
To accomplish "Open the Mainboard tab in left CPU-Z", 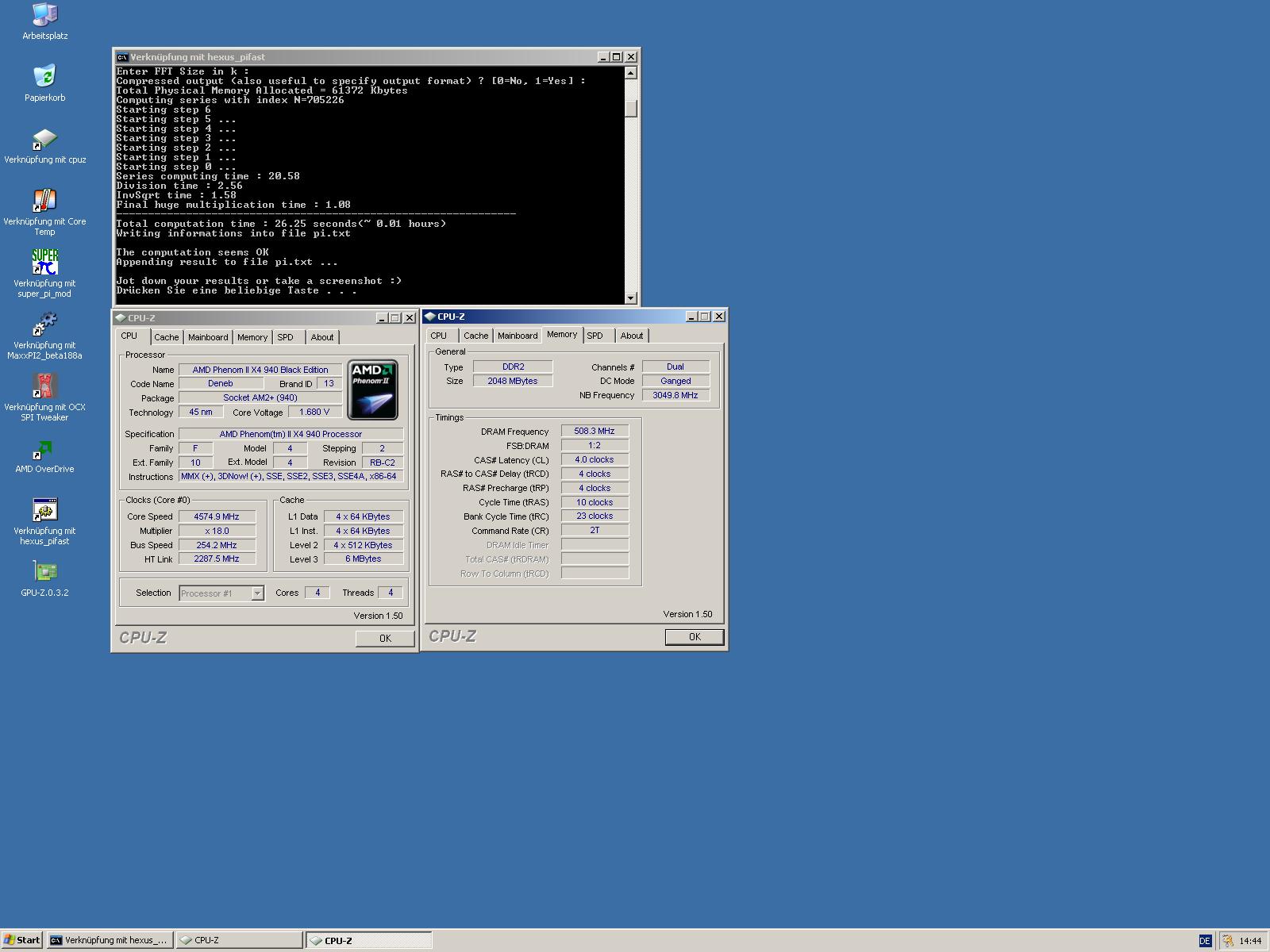I will click(x=208, y=337).
